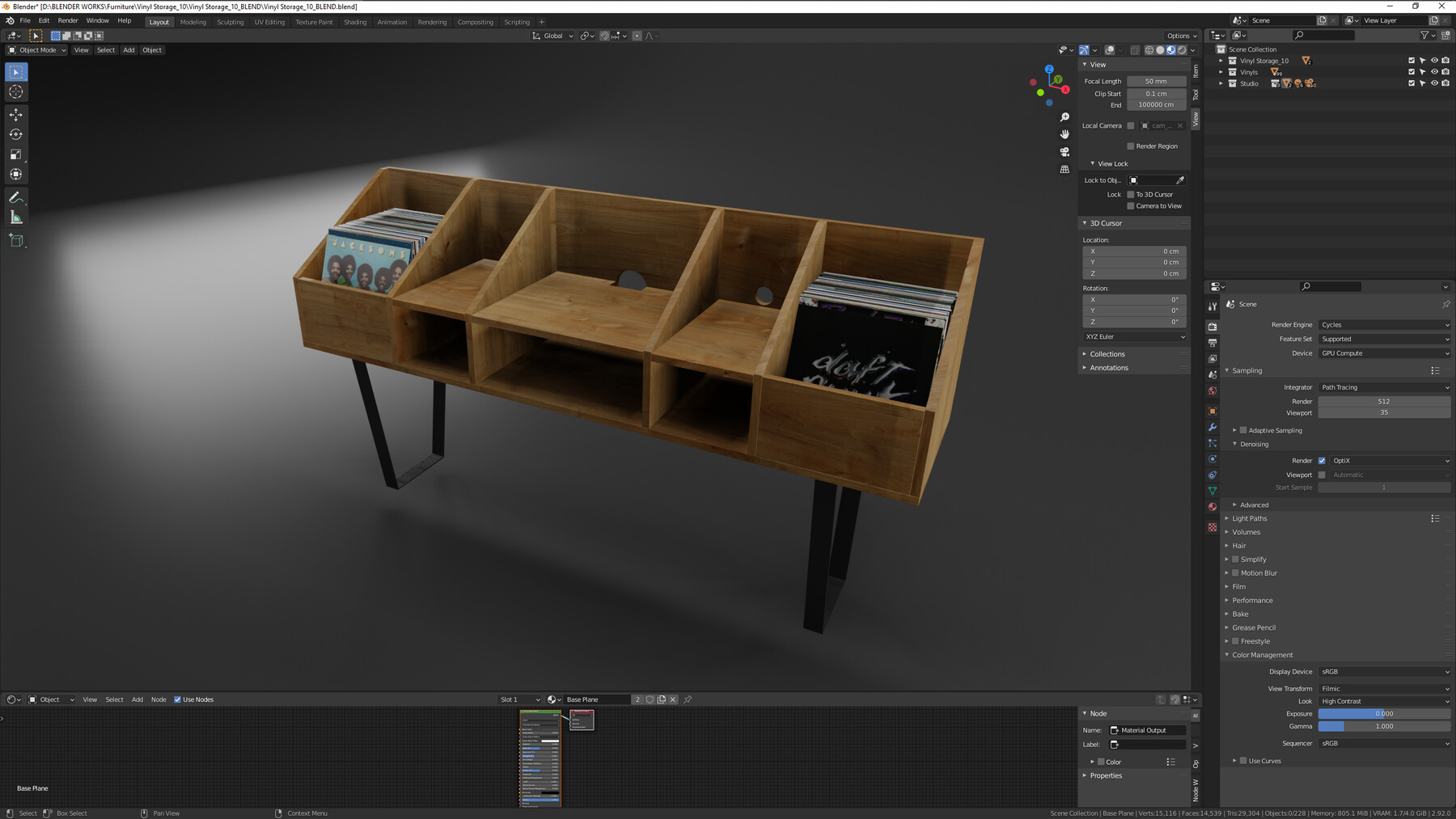The image size is (1456, 819).
Task: Click the Base Plane material name field
Action: 596,699
